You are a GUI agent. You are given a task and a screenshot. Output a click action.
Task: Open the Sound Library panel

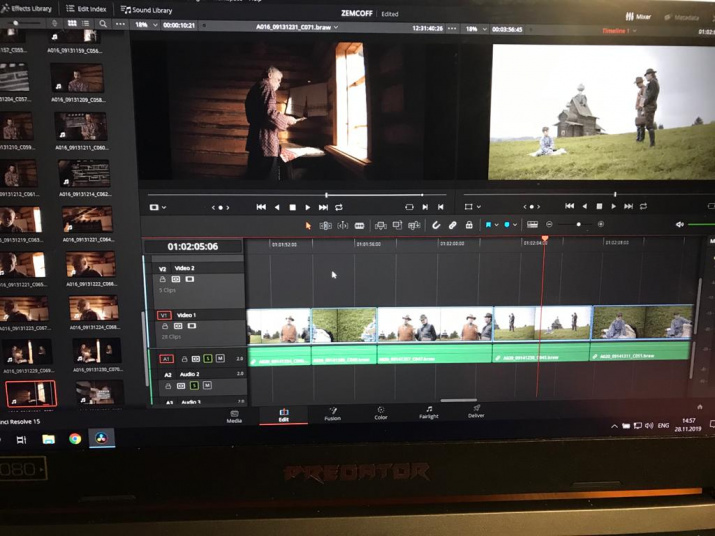(x=146, y=10)
